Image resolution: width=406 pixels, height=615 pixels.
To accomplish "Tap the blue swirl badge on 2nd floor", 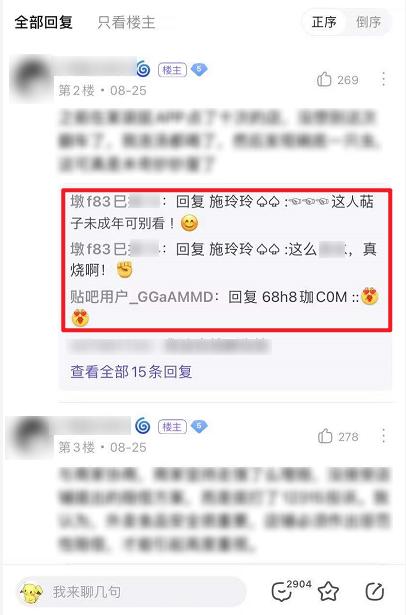I will click(143, 69).
